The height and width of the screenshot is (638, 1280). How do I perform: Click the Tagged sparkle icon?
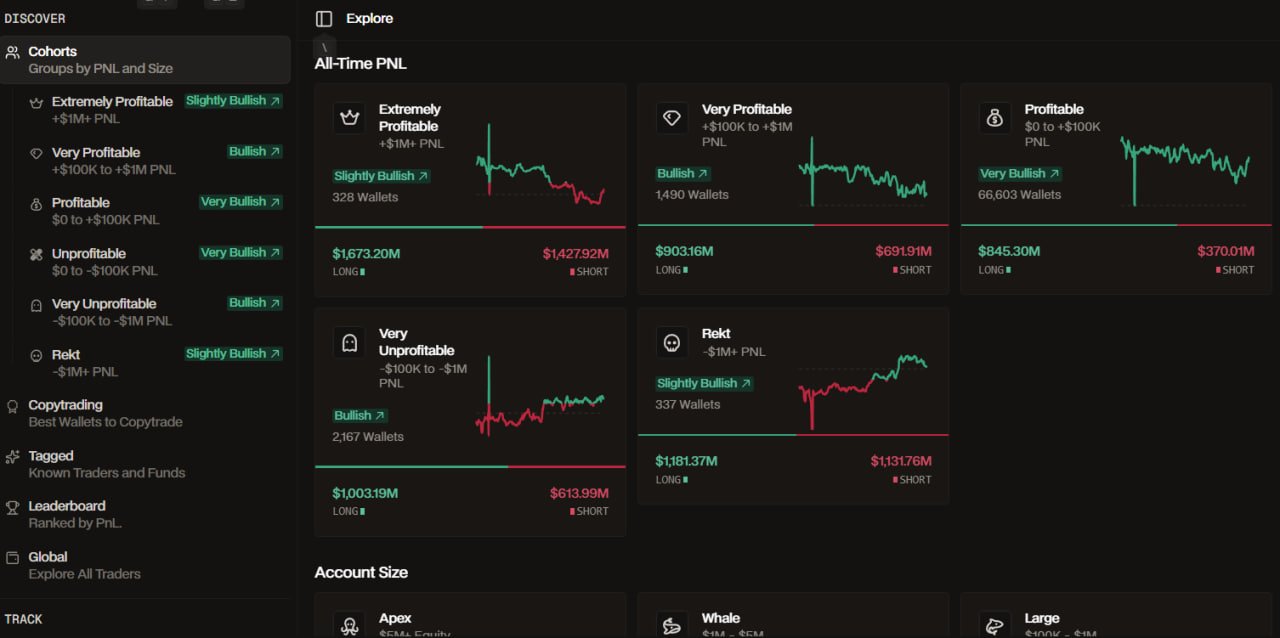(12, 456)
